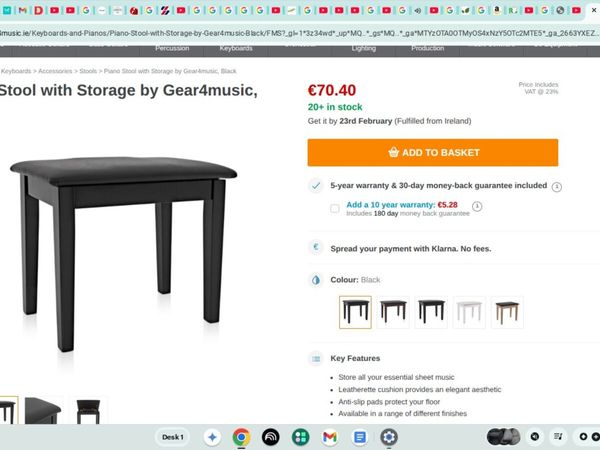Open info icon beside 10 year warranty offer
Image resolution: width=600 pixels, height=450 pixels.
tap(478, 207)
